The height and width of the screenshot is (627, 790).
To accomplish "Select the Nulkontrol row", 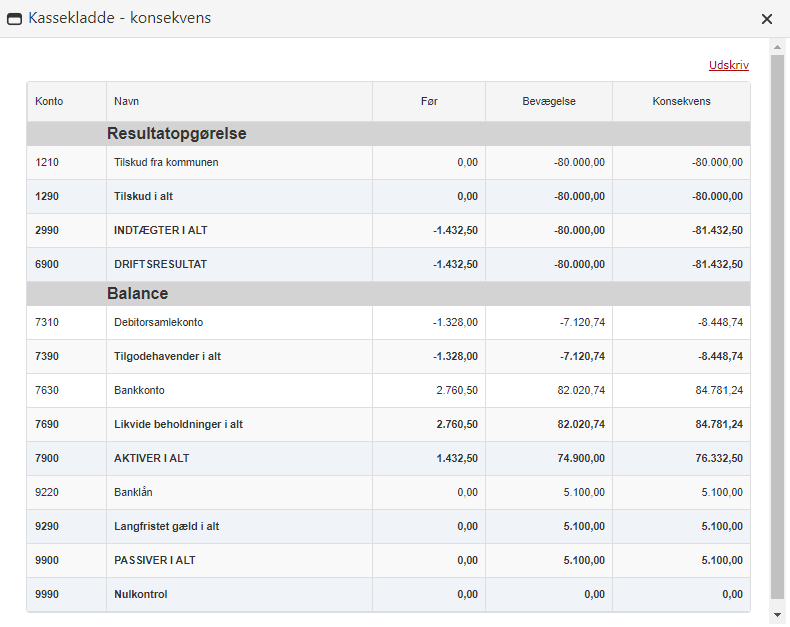I will pos(140,594).
